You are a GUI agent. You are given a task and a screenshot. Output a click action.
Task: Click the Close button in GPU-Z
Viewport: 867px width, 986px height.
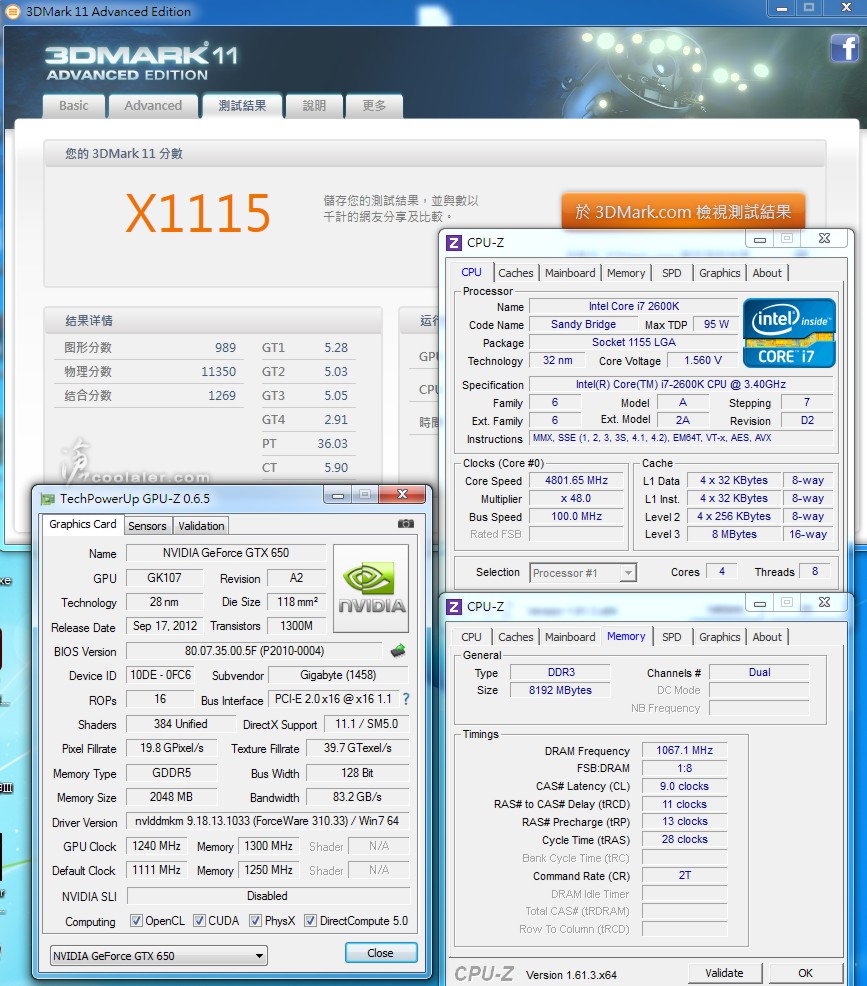coord(380,953)
